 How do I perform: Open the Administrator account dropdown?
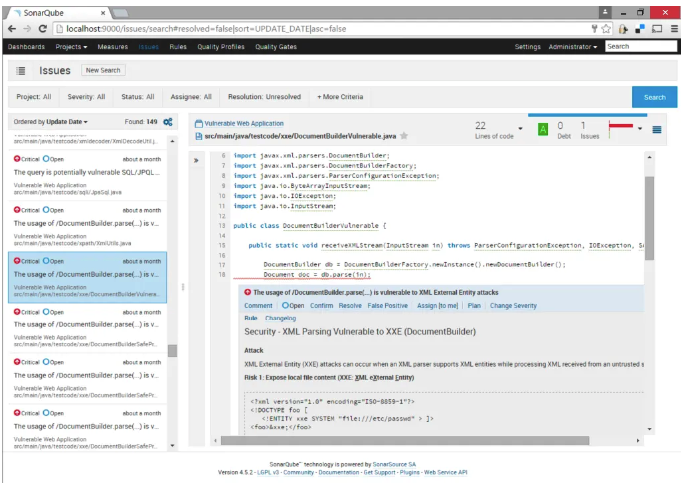point(572,46)
